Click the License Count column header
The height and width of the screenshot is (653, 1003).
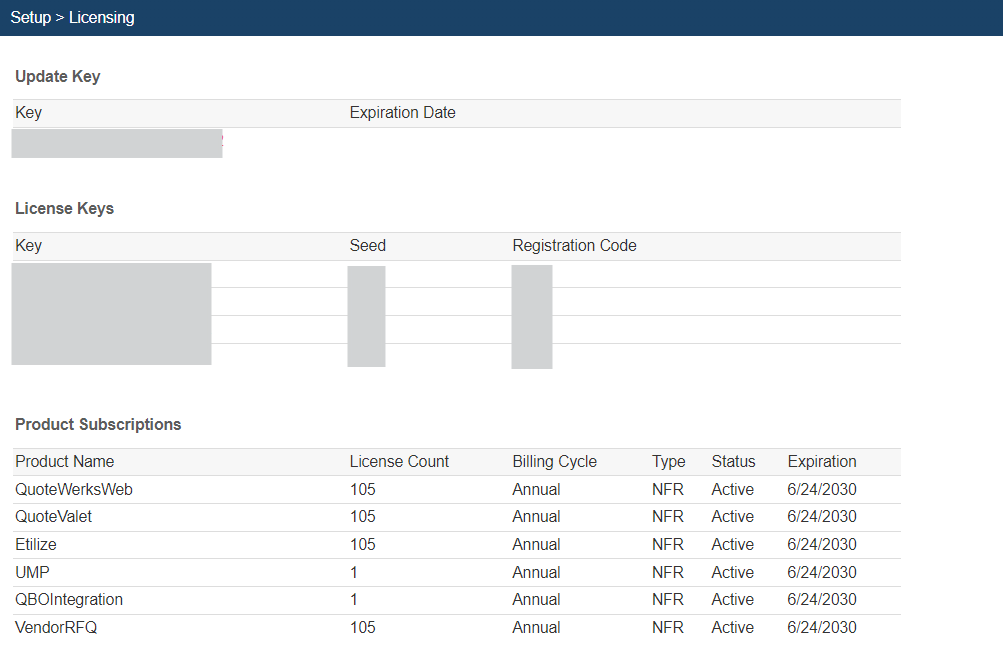(399, 462)
